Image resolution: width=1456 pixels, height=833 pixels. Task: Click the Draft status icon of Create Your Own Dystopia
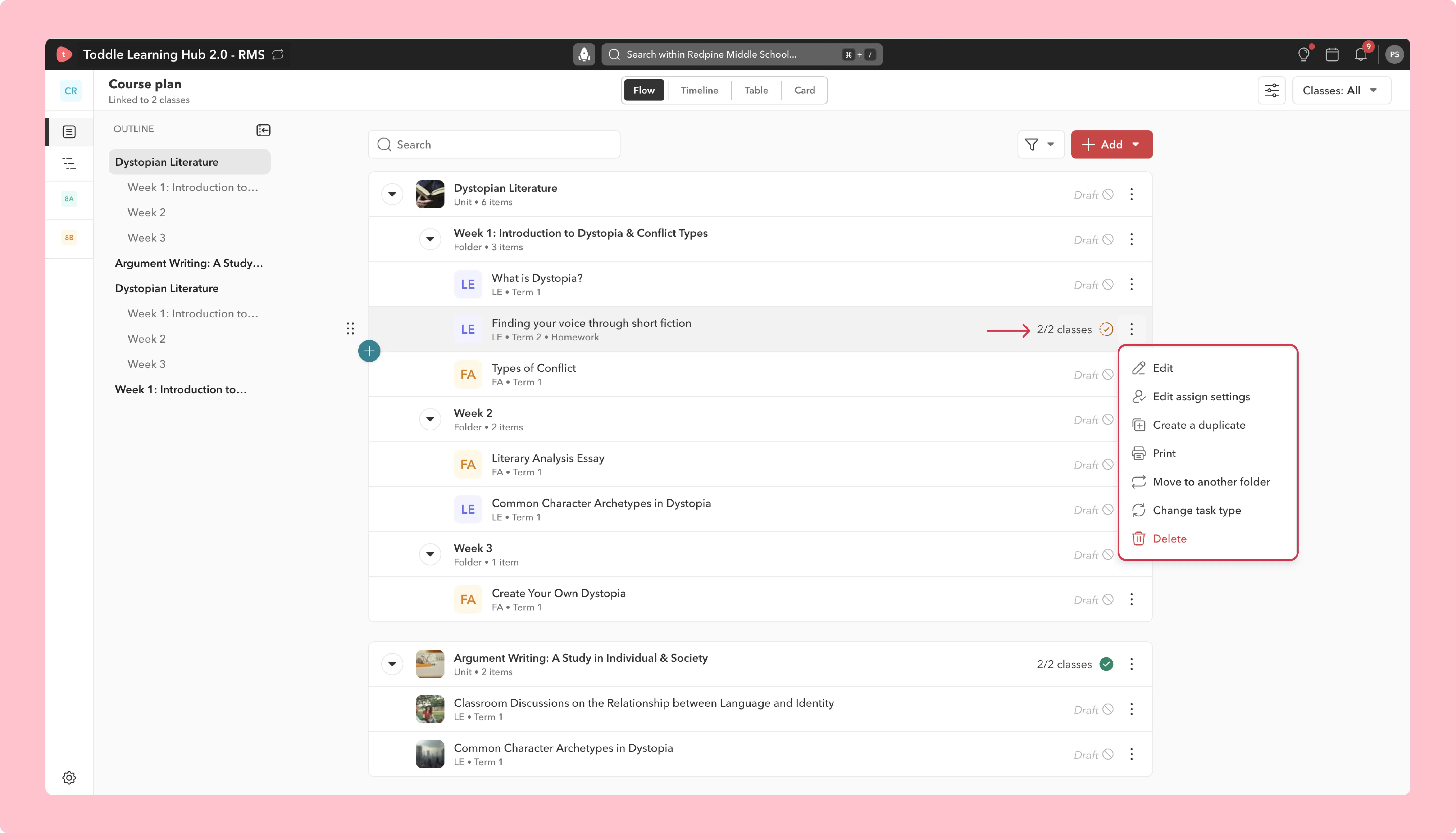[1108, 600]
